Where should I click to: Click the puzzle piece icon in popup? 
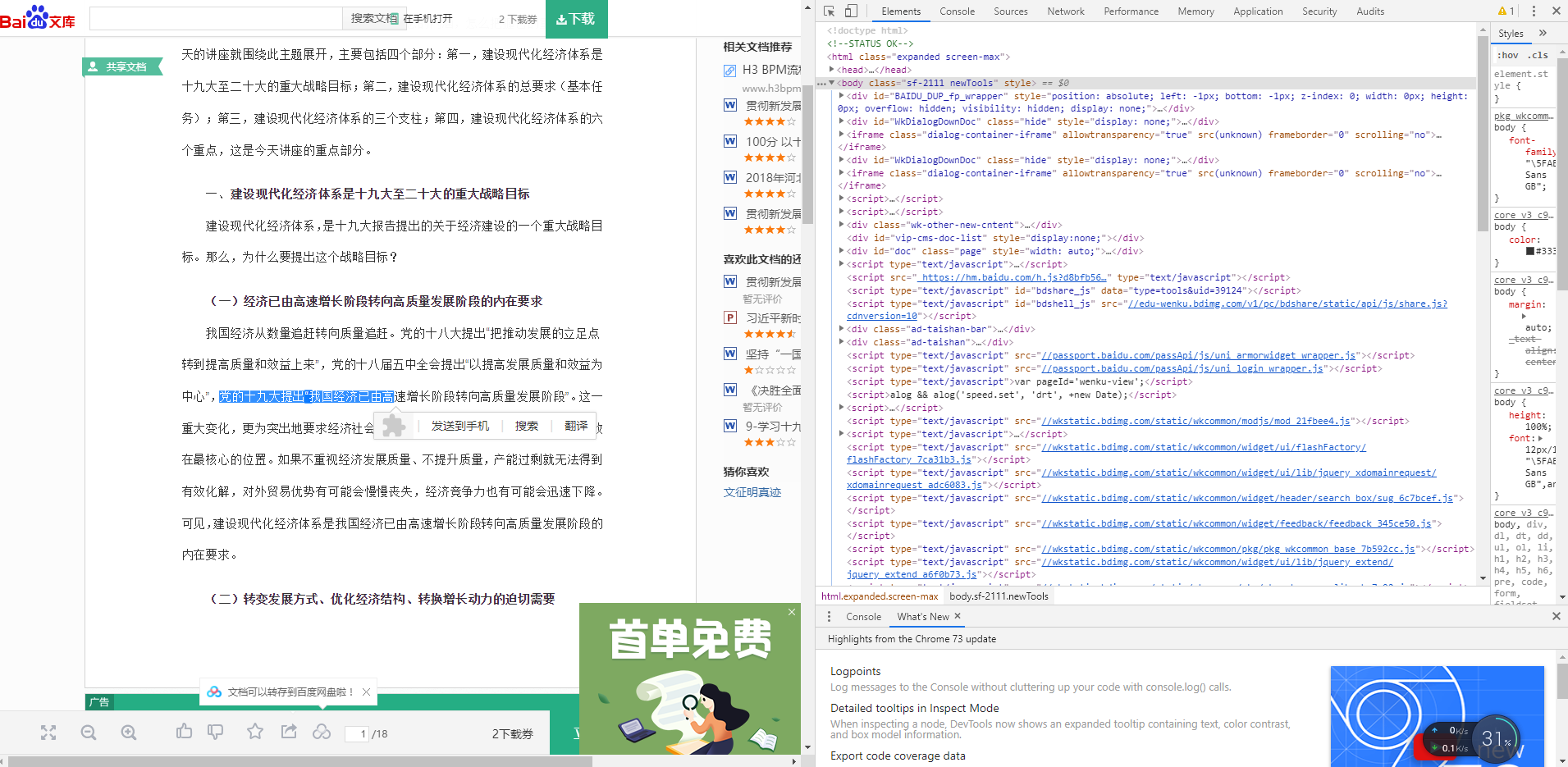[394, 425]
